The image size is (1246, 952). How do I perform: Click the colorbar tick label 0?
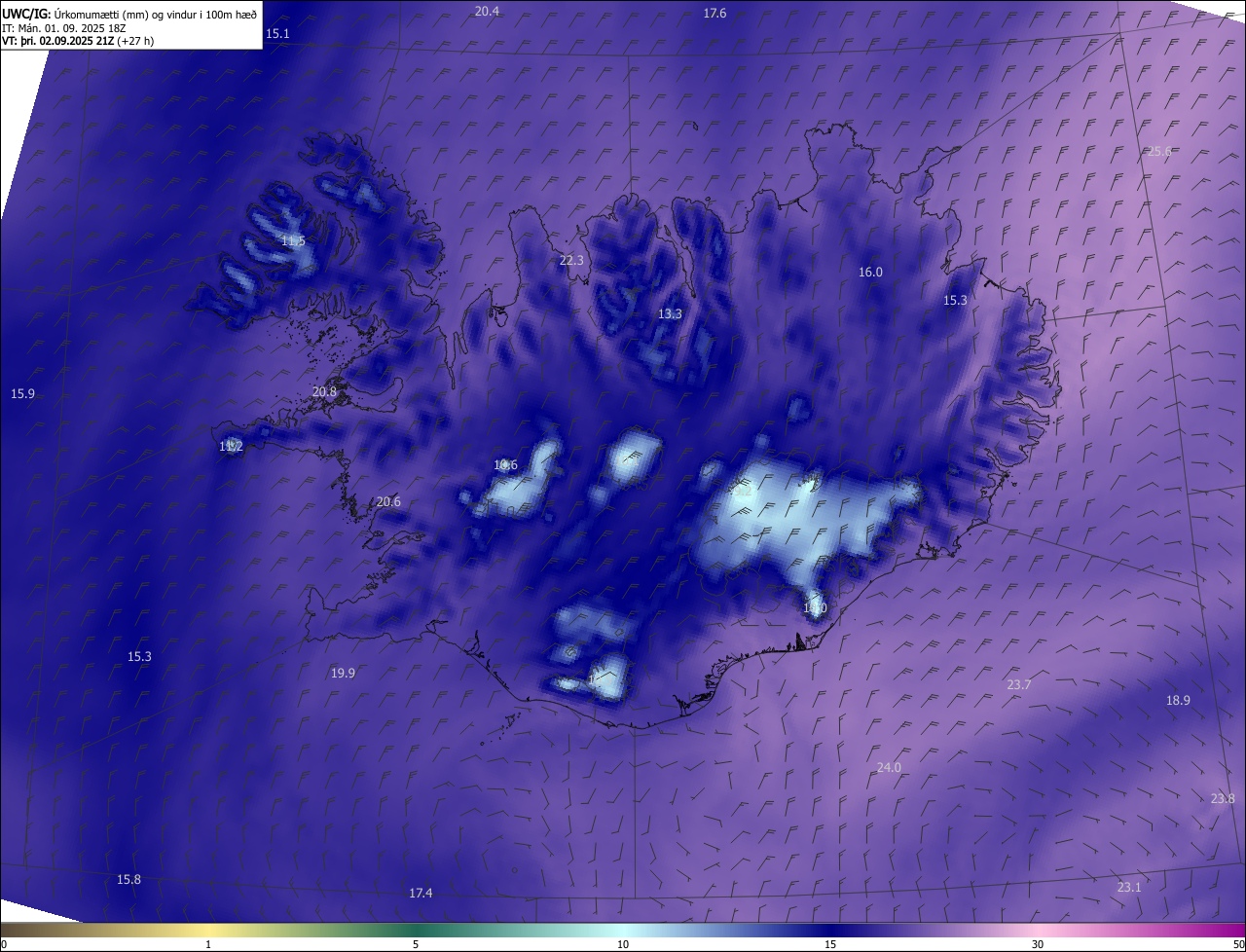4,944
